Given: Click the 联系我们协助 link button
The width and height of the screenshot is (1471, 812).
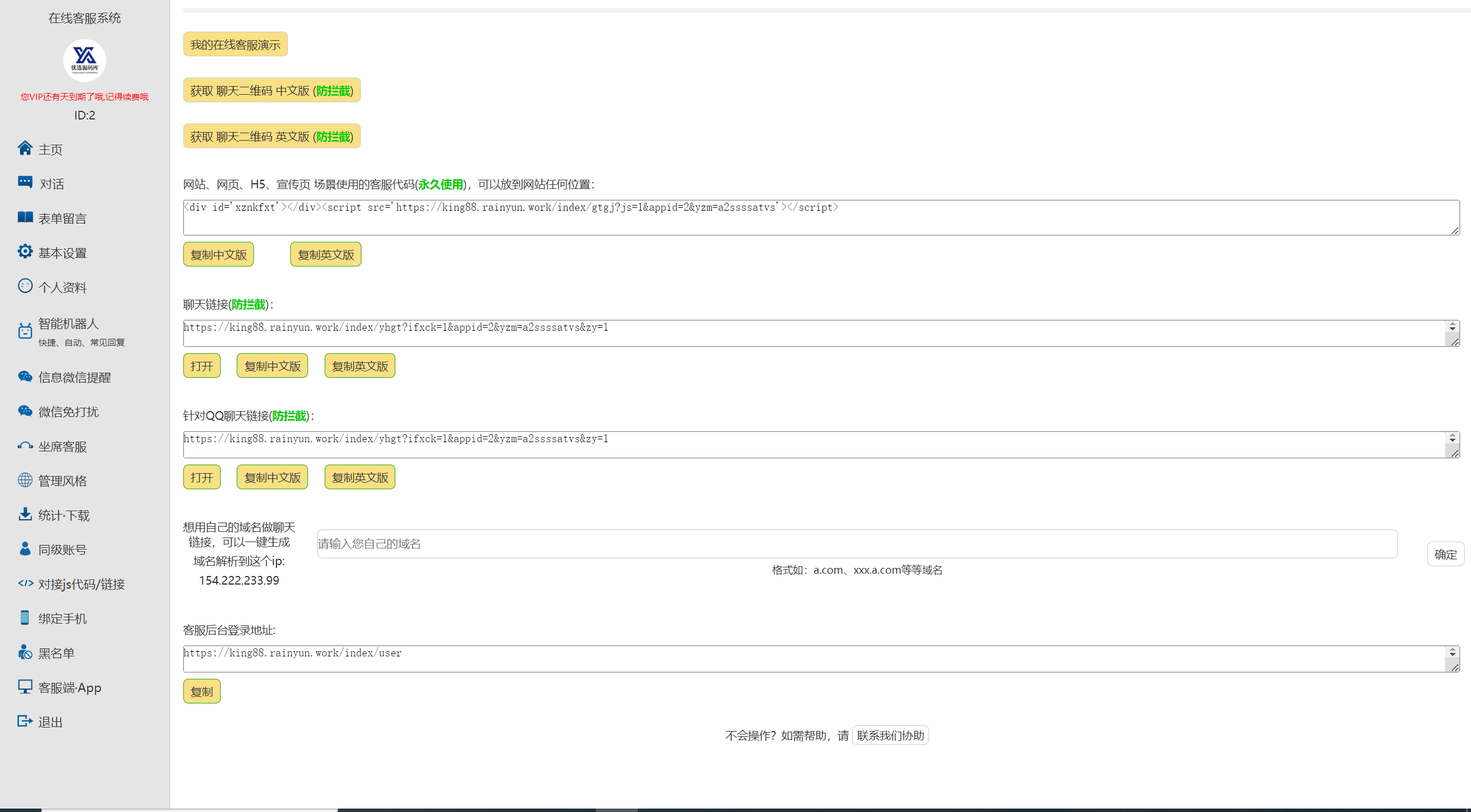Looking at the screenshot, I should click(891, 735).
